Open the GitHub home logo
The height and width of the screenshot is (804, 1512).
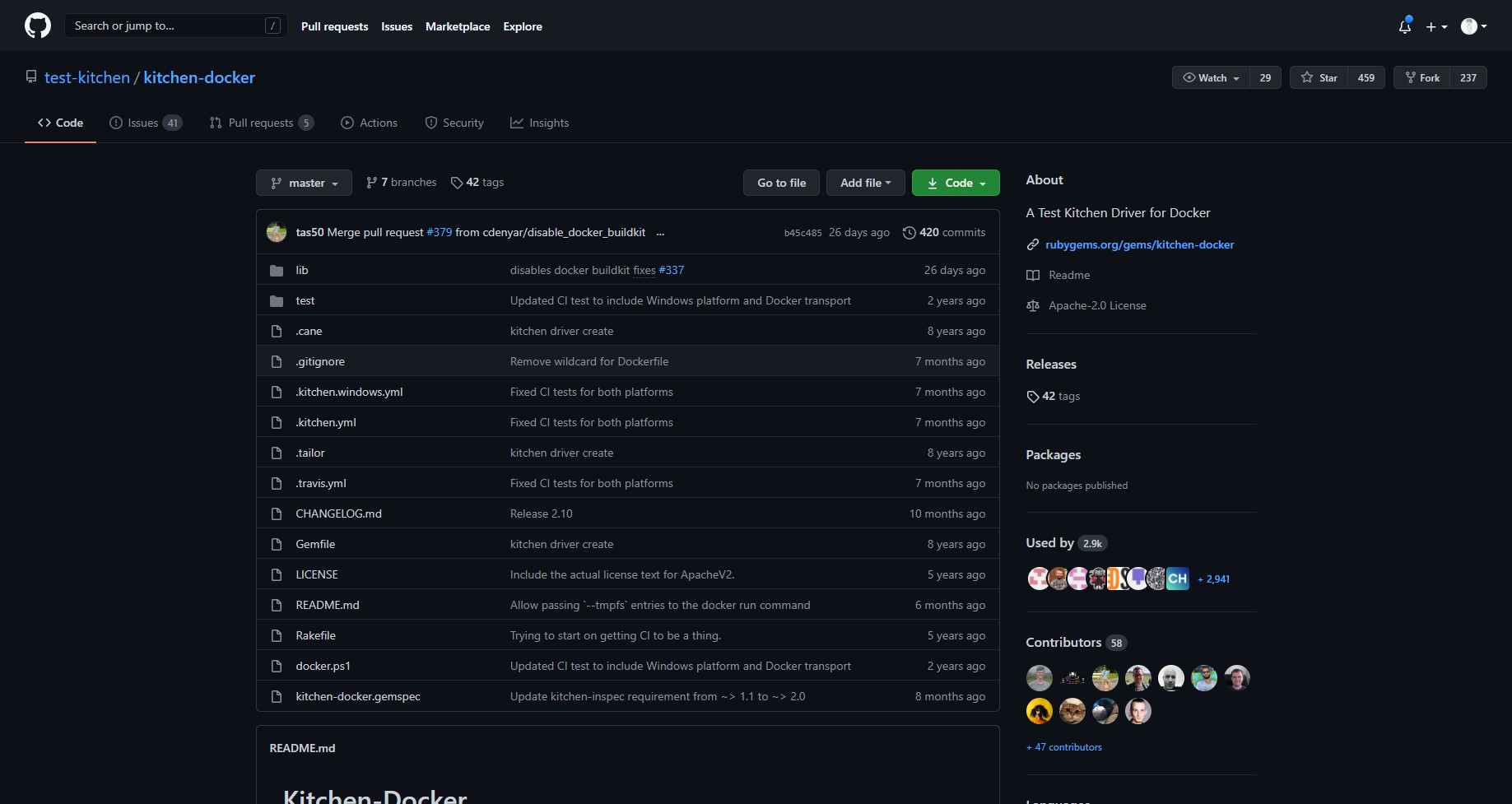[38, 26]
